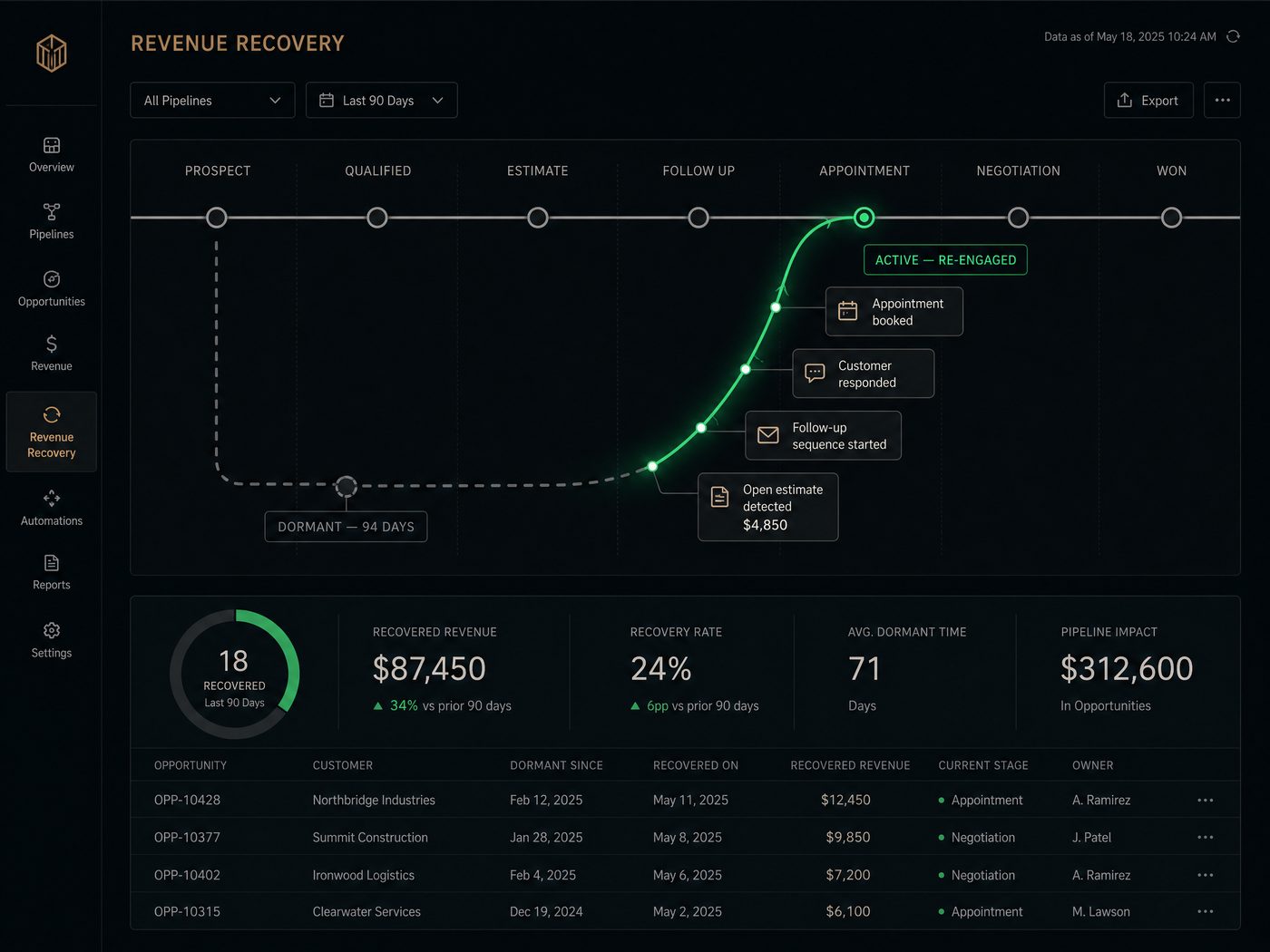
Task: Click the $87,450 recovered revenue value
Action: click(429, 669)
